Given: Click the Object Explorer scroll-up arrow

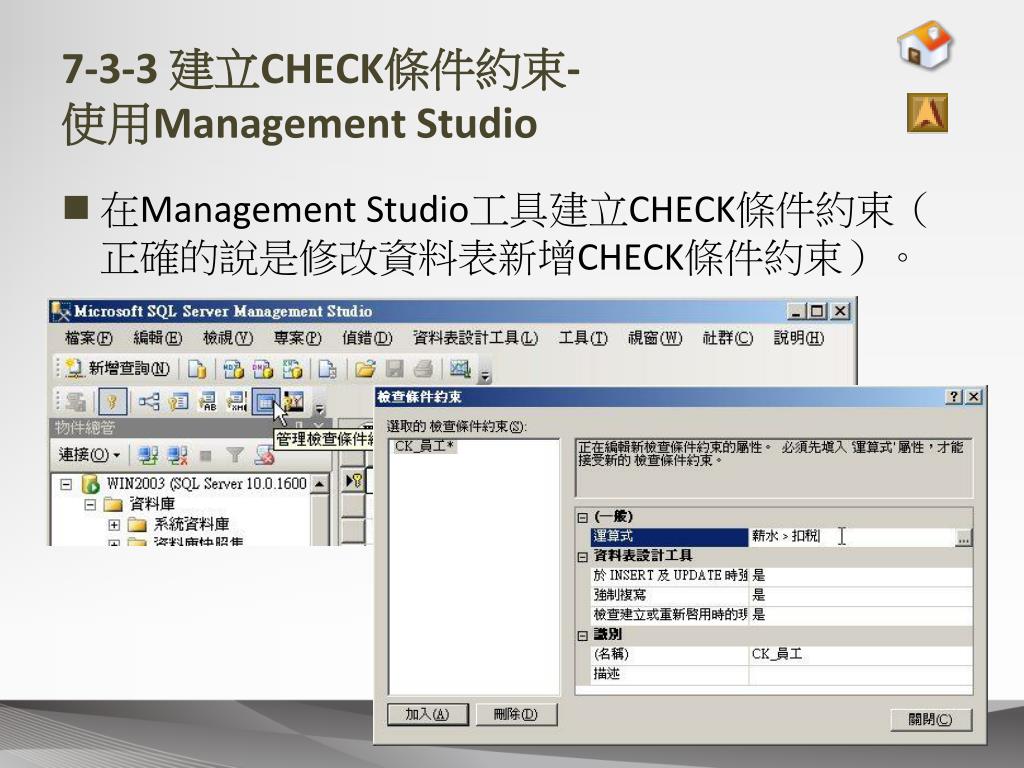Looking at the screenshot, I should tap(319, 484).
